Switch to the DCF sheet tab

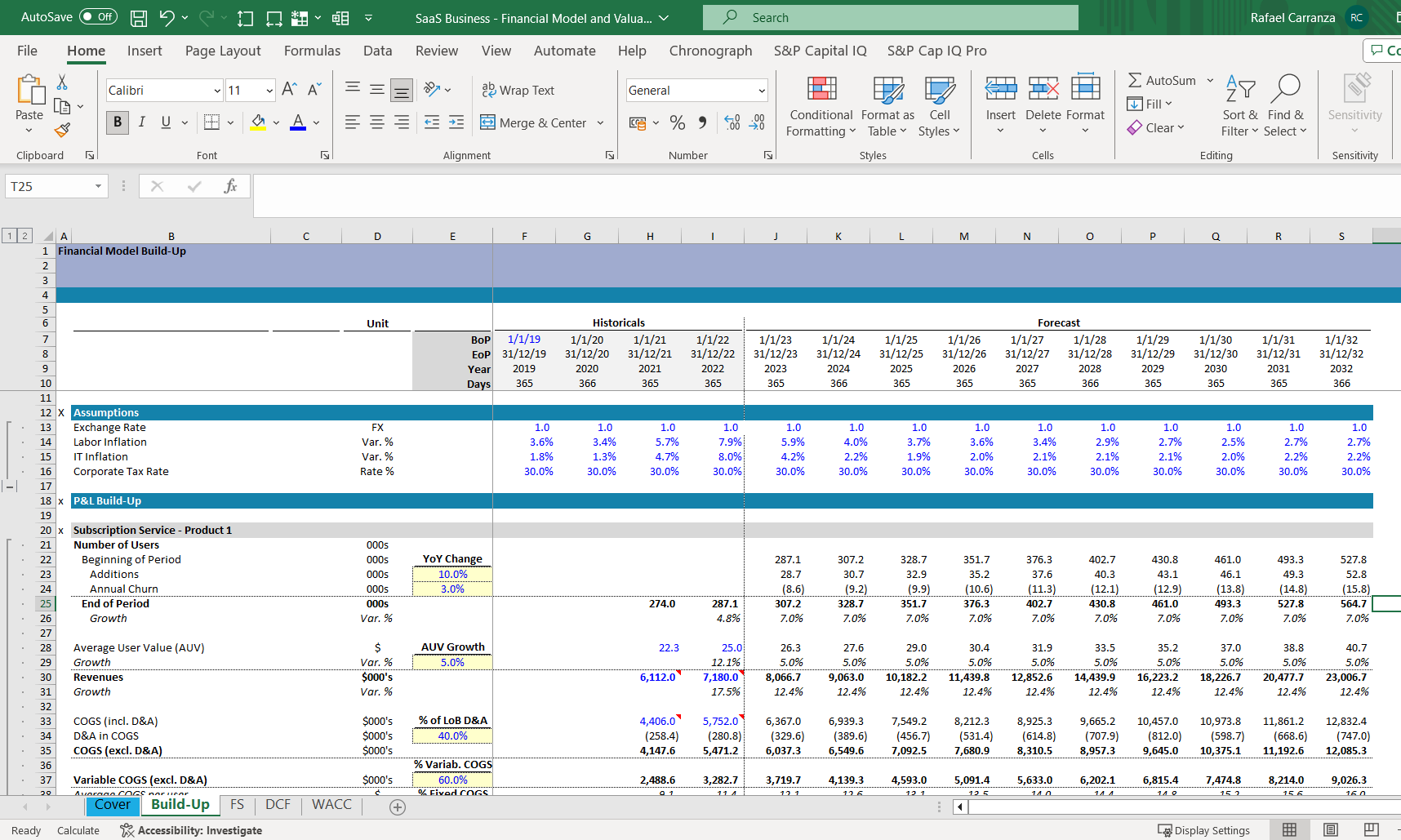[x=278, y=805]
